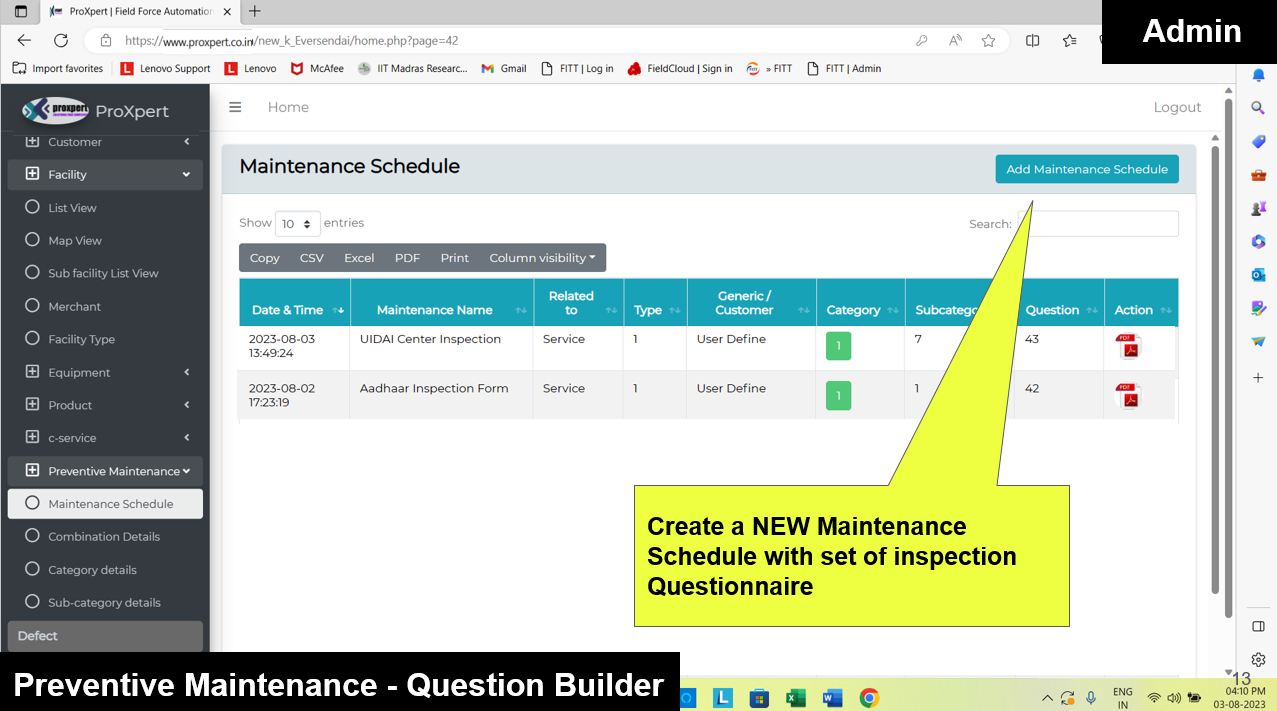Open Excel from the Windows taskbar
Viewport: 1277px width, 711px height.
(796, 697)
